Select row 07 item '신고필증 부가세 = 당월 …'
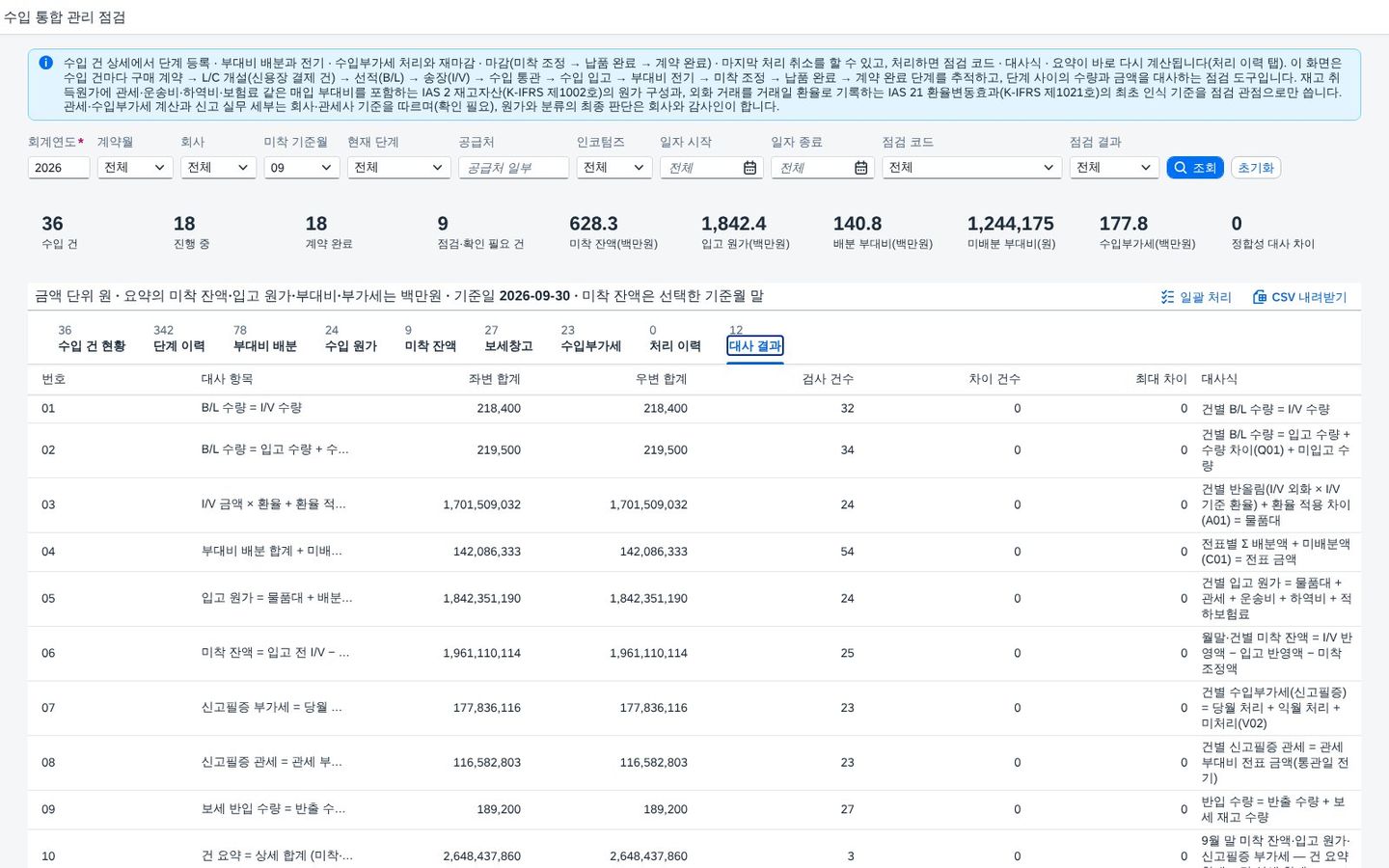1389x868 pixels. tap(272, 708)
